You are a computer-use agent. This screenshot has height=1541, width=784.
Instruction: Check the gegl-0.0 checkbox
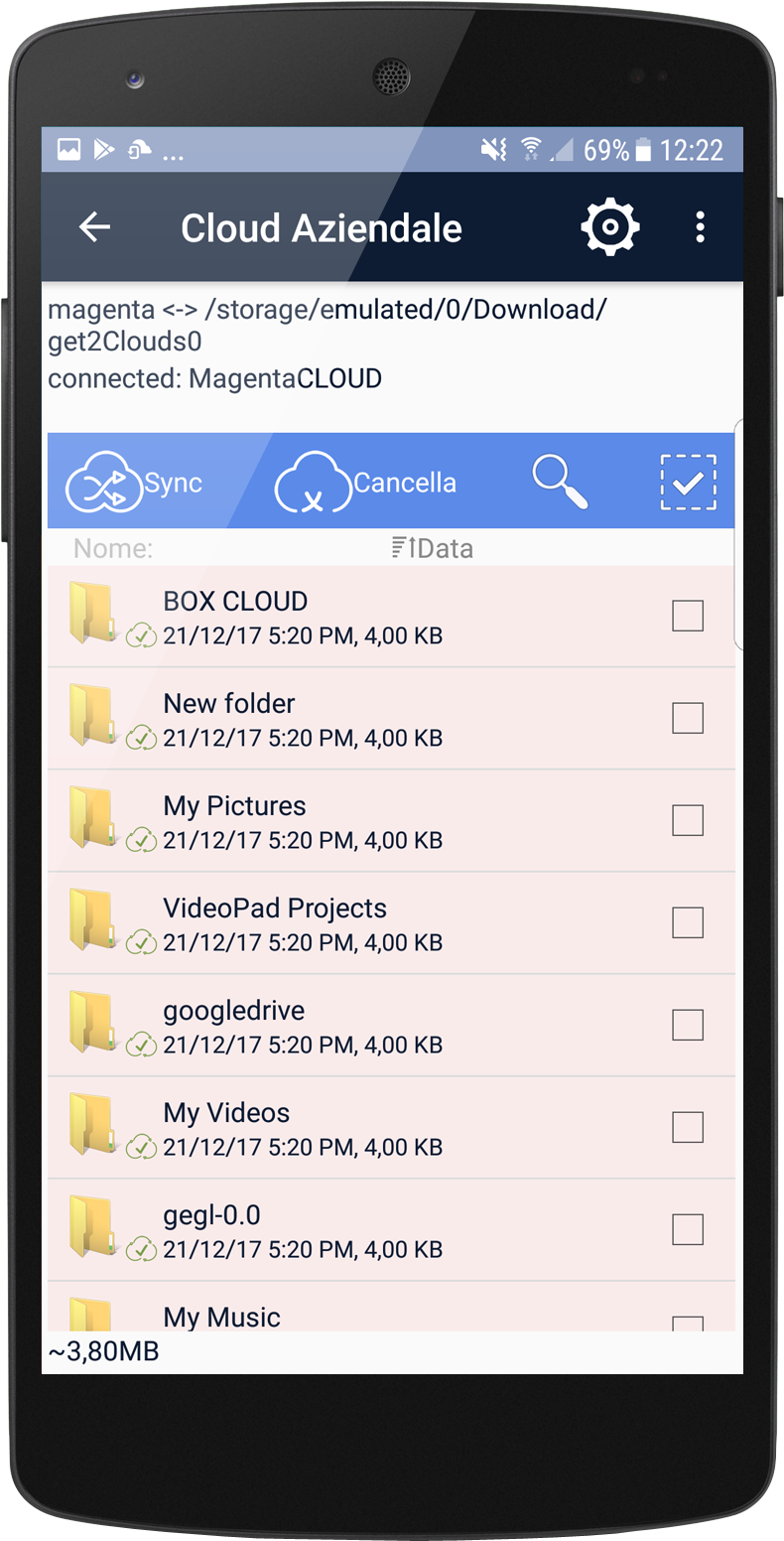coord(688,1229)
